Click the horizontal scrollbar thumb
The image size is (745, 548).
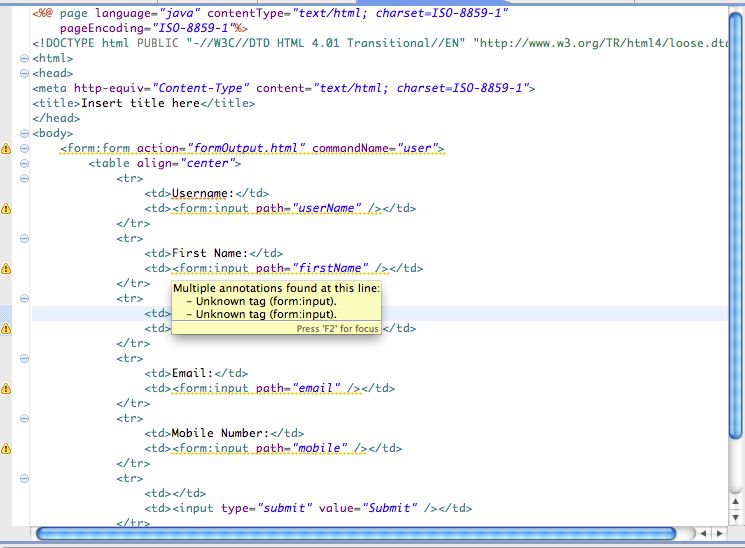[x=356, y=533]
